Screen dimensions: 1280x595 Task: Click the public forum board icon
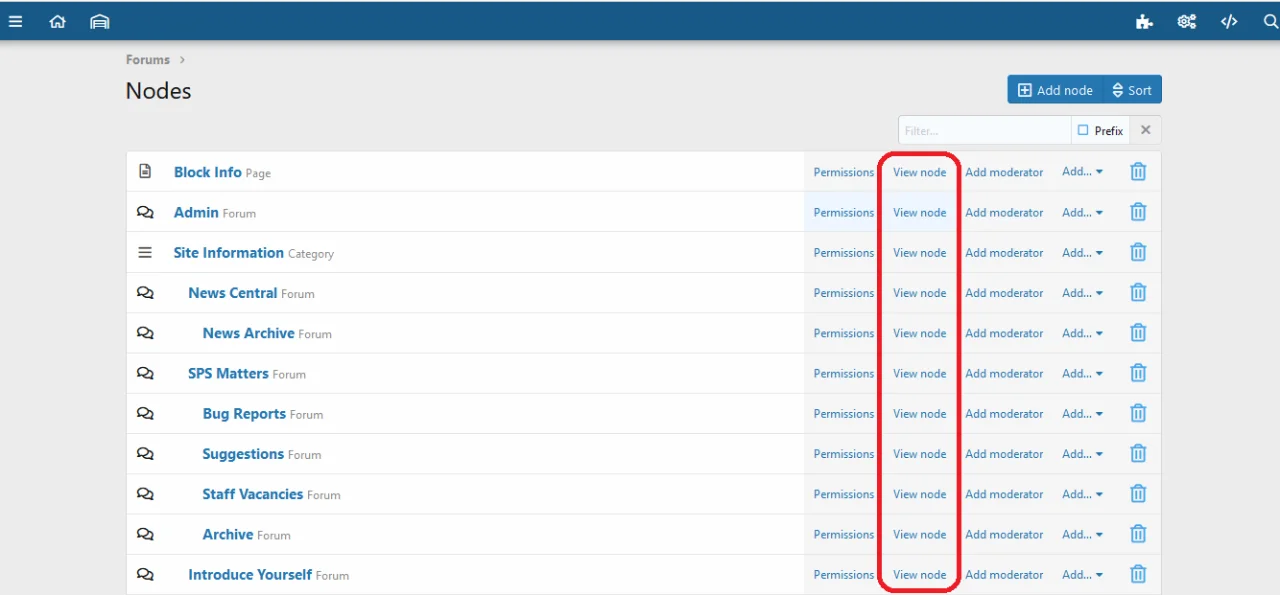point(99,21)
